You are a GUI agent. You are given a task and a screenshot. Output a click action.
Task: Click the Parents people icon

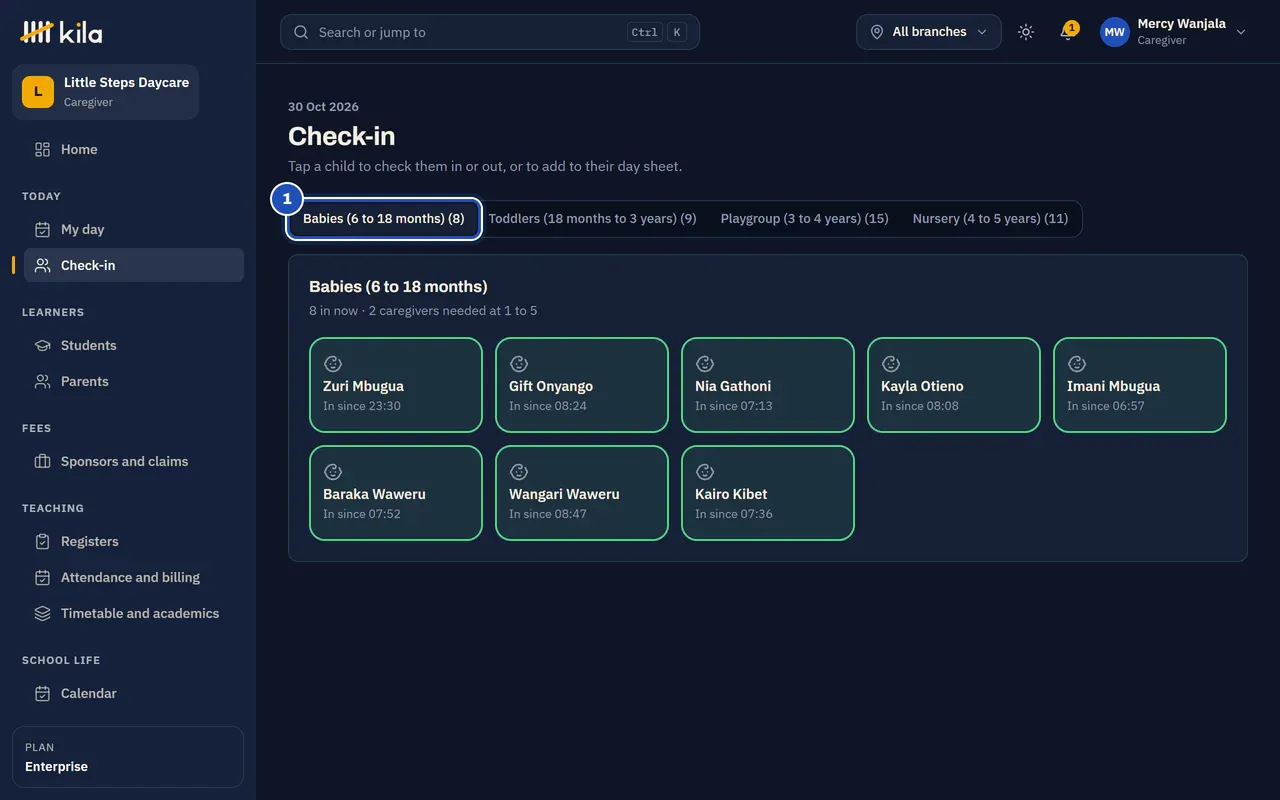42,381
